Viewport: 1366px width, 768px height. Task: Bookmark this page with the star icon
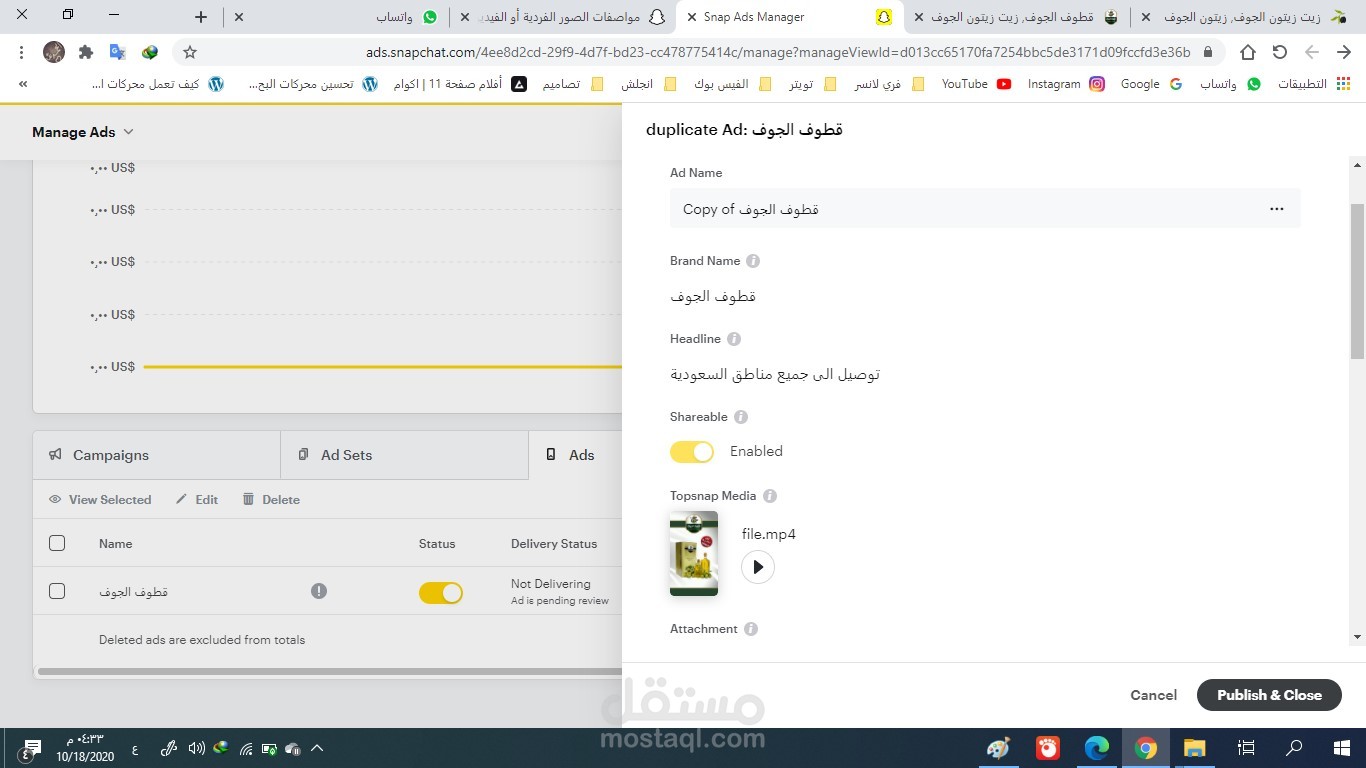tap(190, 52)
